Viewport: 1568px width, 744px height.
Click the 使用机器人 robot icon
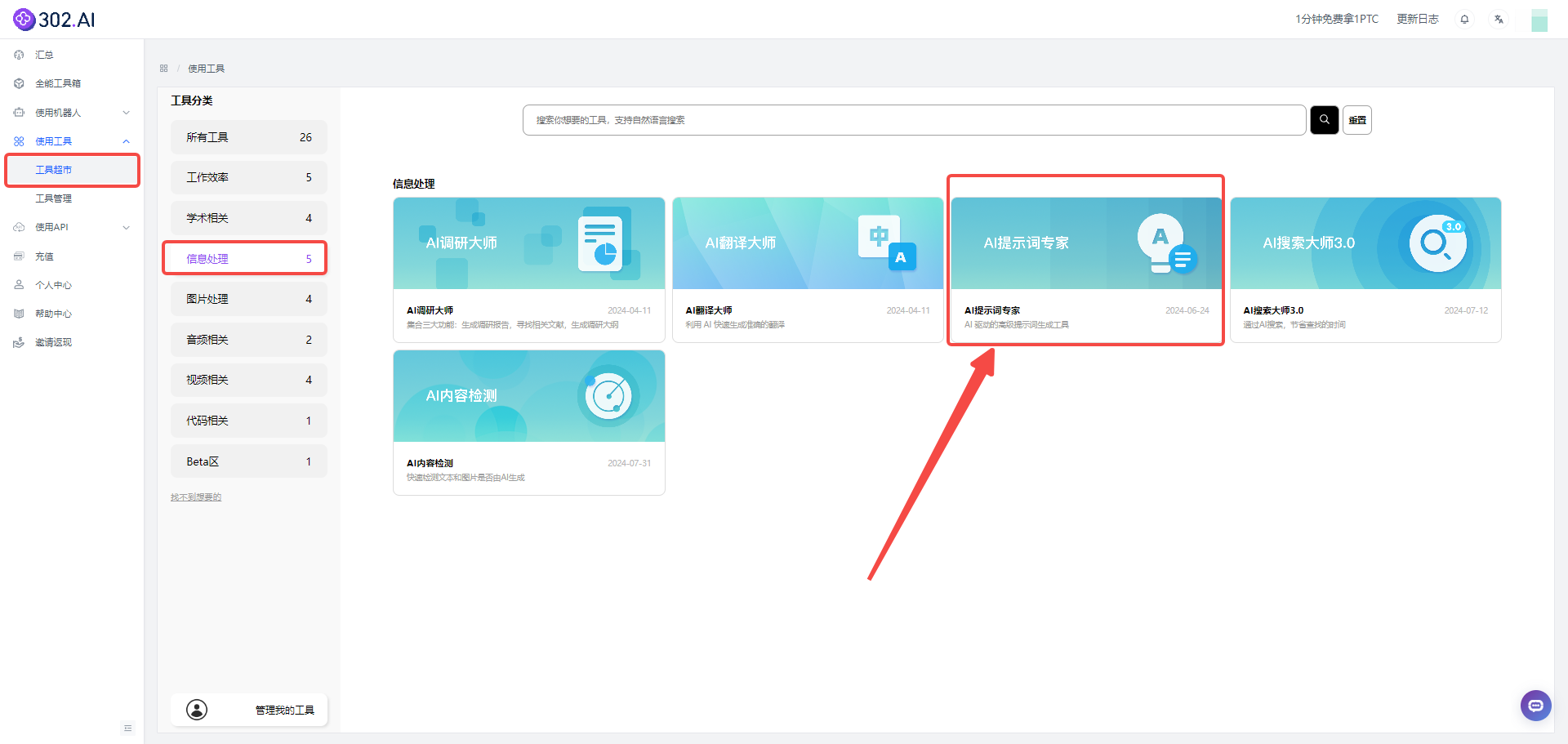[x=19, y=113]
